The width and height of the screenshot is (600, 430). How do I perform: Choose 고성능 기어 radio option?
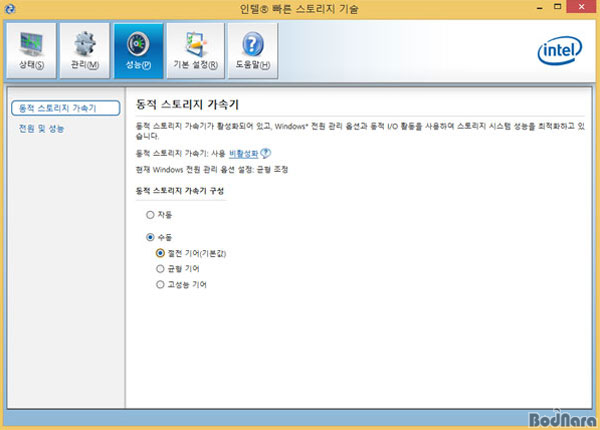tap(160, 285)
